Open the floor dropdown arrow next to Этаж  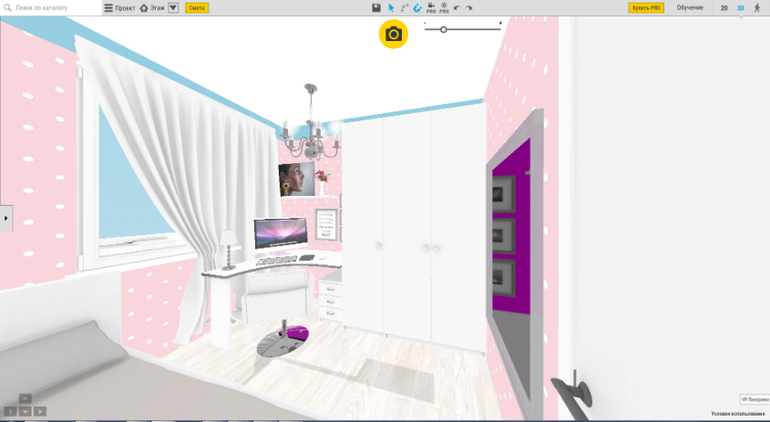tap(173, 8)
